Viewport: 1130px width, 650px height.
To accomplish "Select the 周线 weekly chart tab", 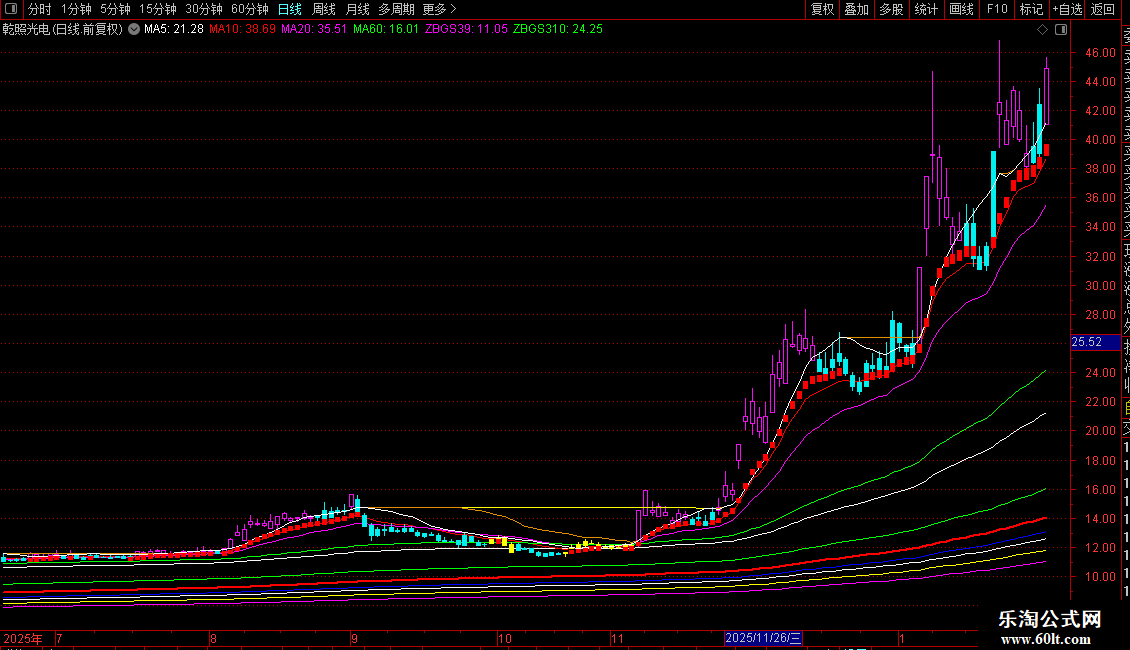I will pos(324,9).
